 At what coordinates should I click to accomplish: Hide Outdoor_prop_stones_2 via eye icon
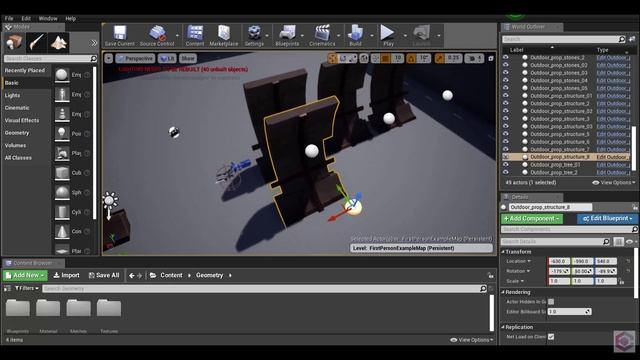506,58
